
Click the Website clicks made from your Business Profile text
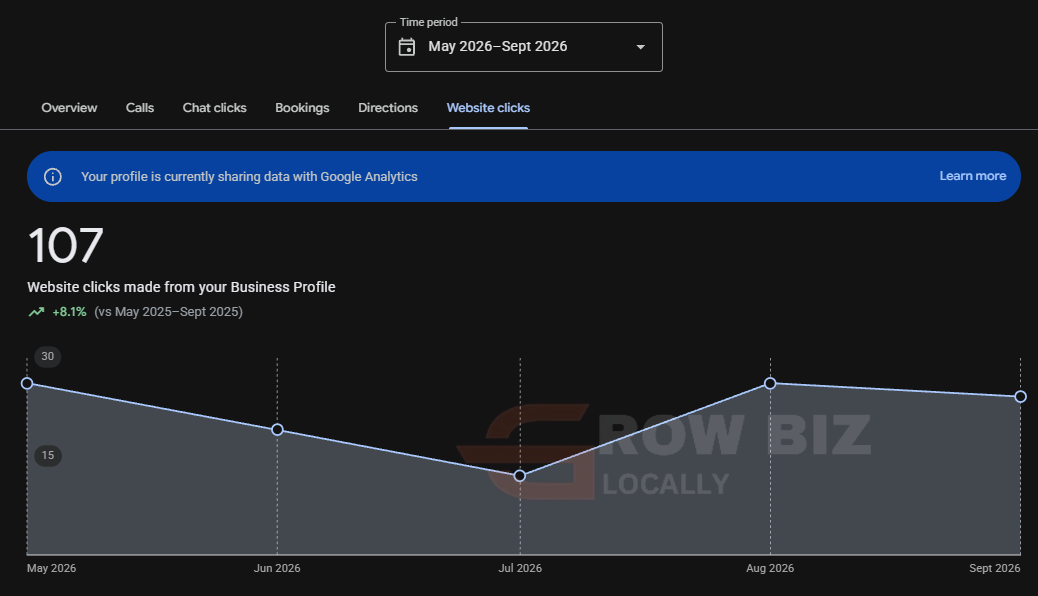tap(181, 287)
